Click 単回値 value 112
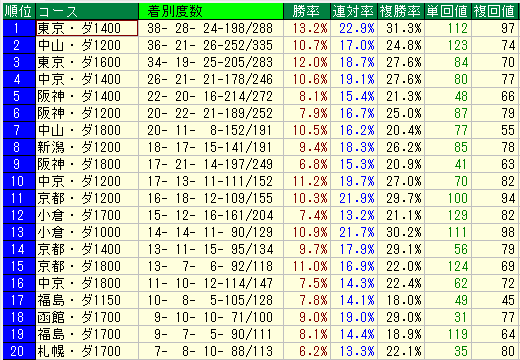520x360 pixels. [x=448, y=28]
